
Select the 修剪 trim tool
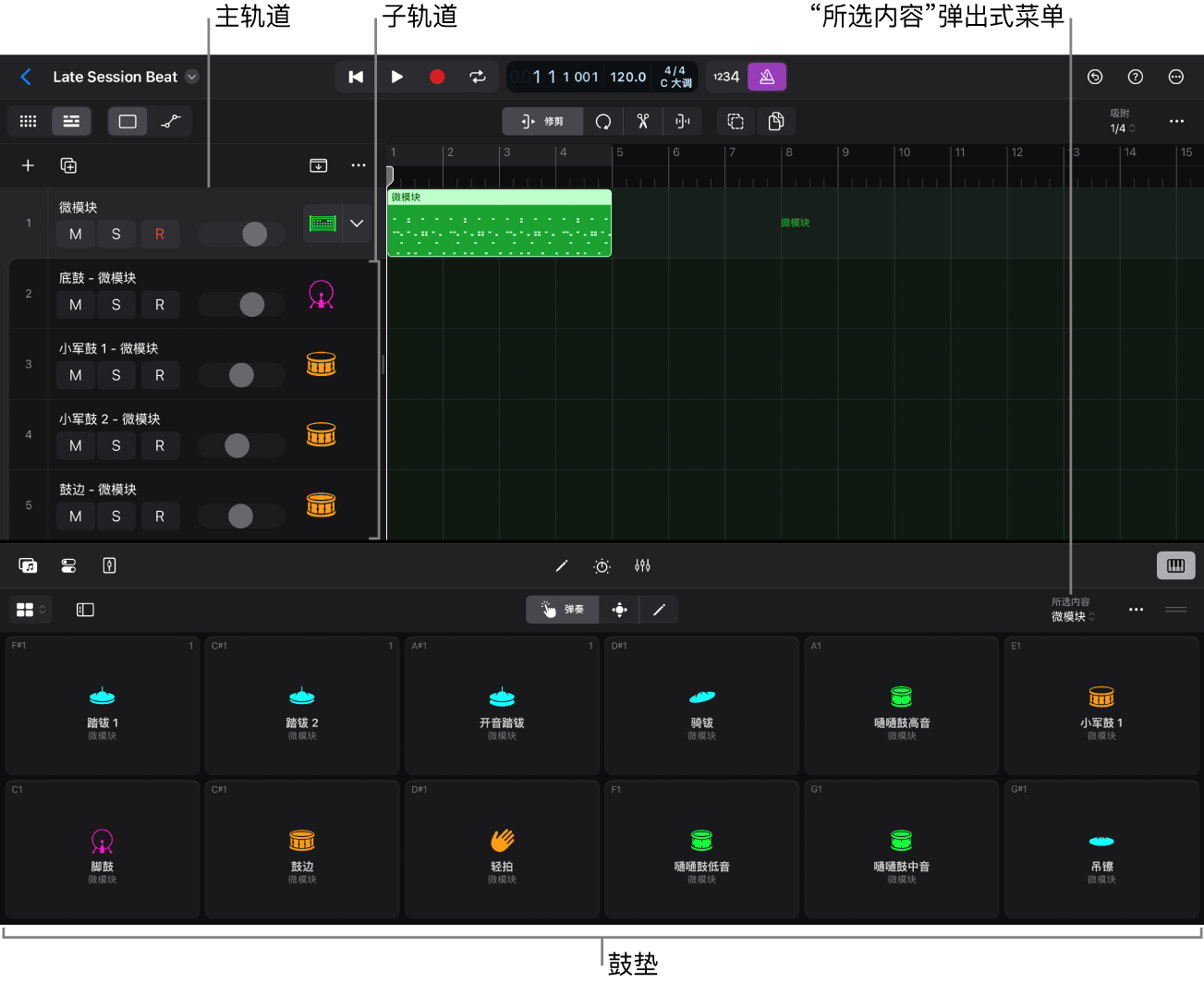point(542,121)
